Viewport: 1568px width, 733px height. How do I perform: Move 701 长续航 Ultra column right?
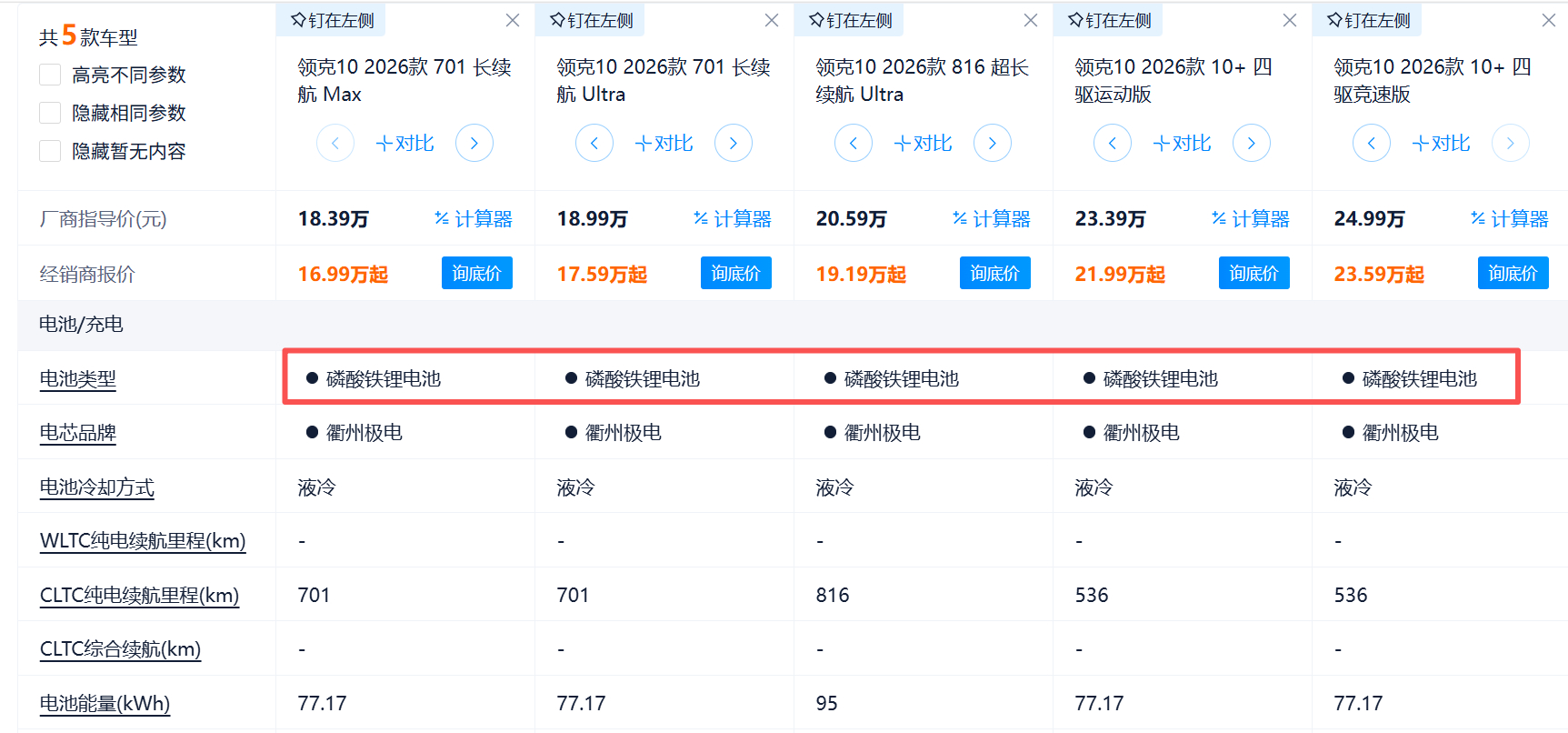coord(734,143)
